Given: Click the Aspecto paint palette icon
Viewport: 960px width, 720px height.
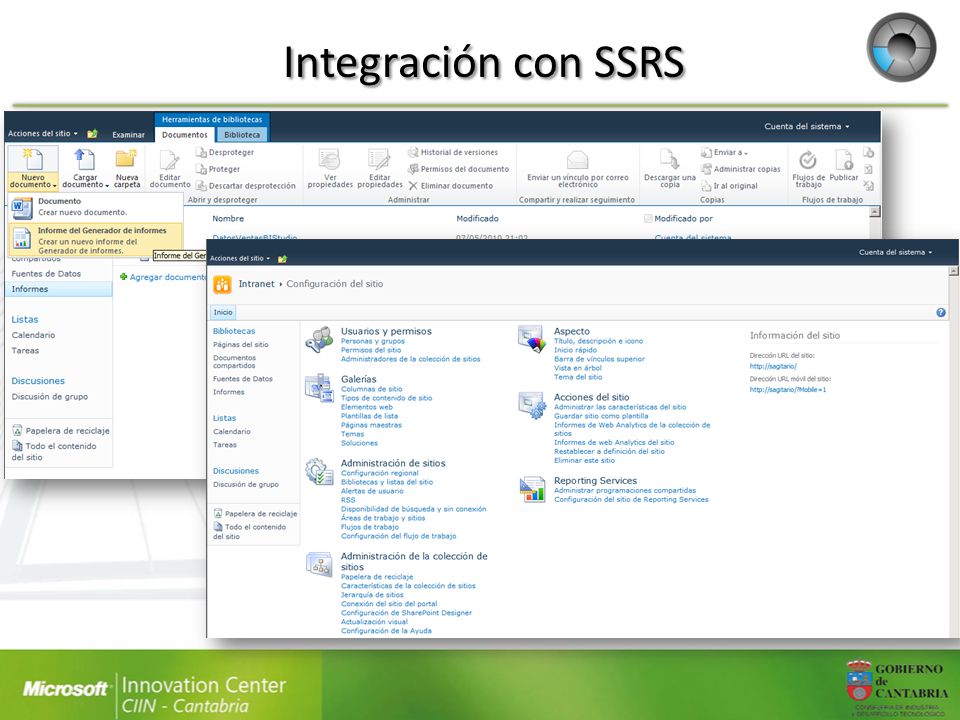Looking at the screenshot, I should tap(531, 339).
